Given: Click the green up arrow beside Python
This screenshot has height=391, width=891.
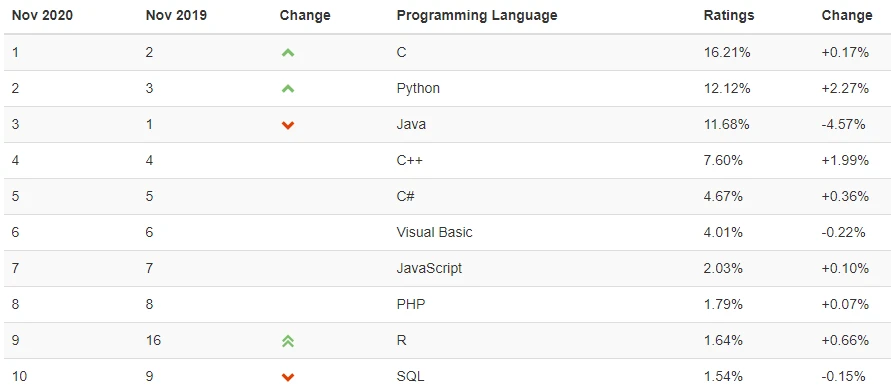Looking at the screenshot, I should [288, 89].
